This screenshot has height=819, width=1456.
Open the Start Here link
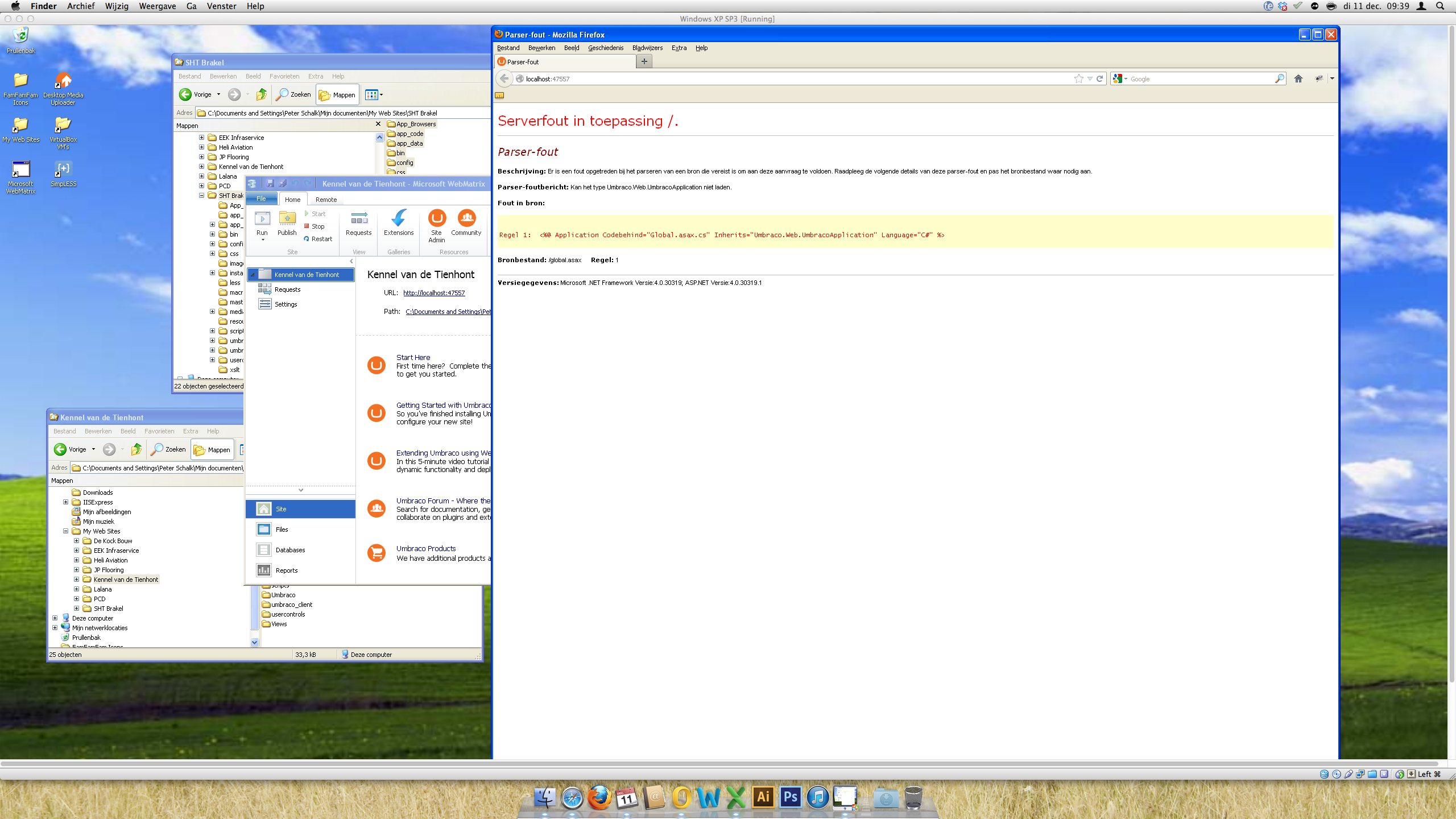[x=413, y=357]
